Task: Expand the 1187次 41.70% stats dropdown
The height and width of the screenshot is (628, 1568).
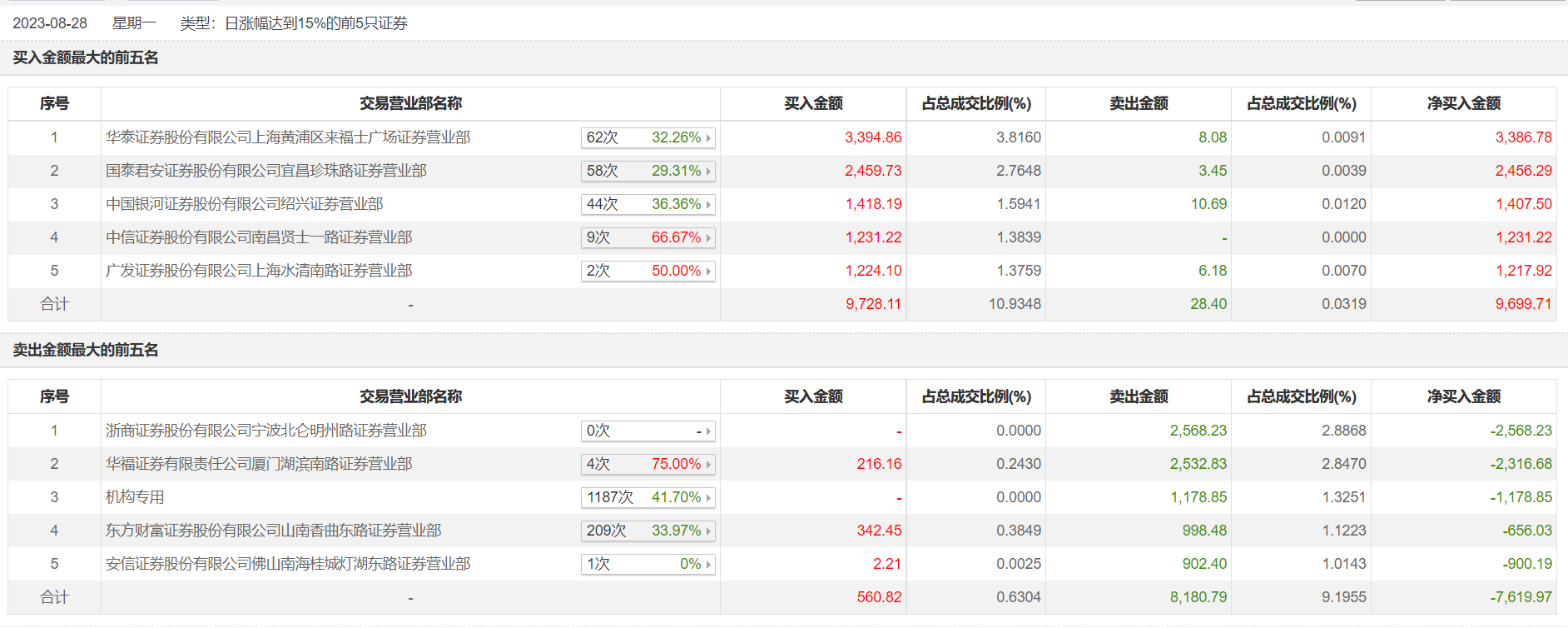Action: tap(648, 497)
